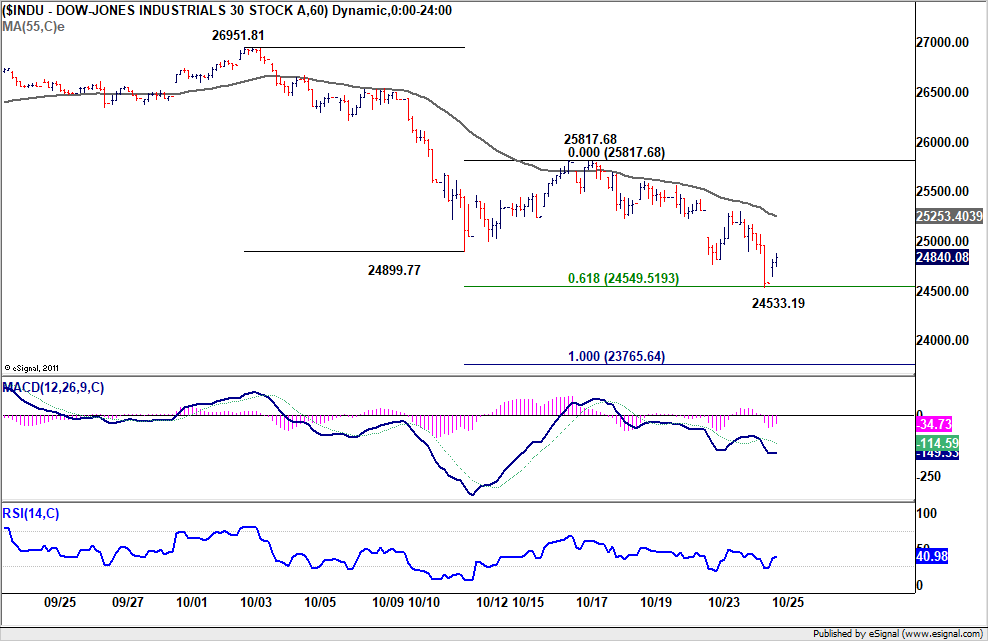988x641 pixels.
Task: Click the -114.59 MACD signal value tag
Action: pos(937,443)
